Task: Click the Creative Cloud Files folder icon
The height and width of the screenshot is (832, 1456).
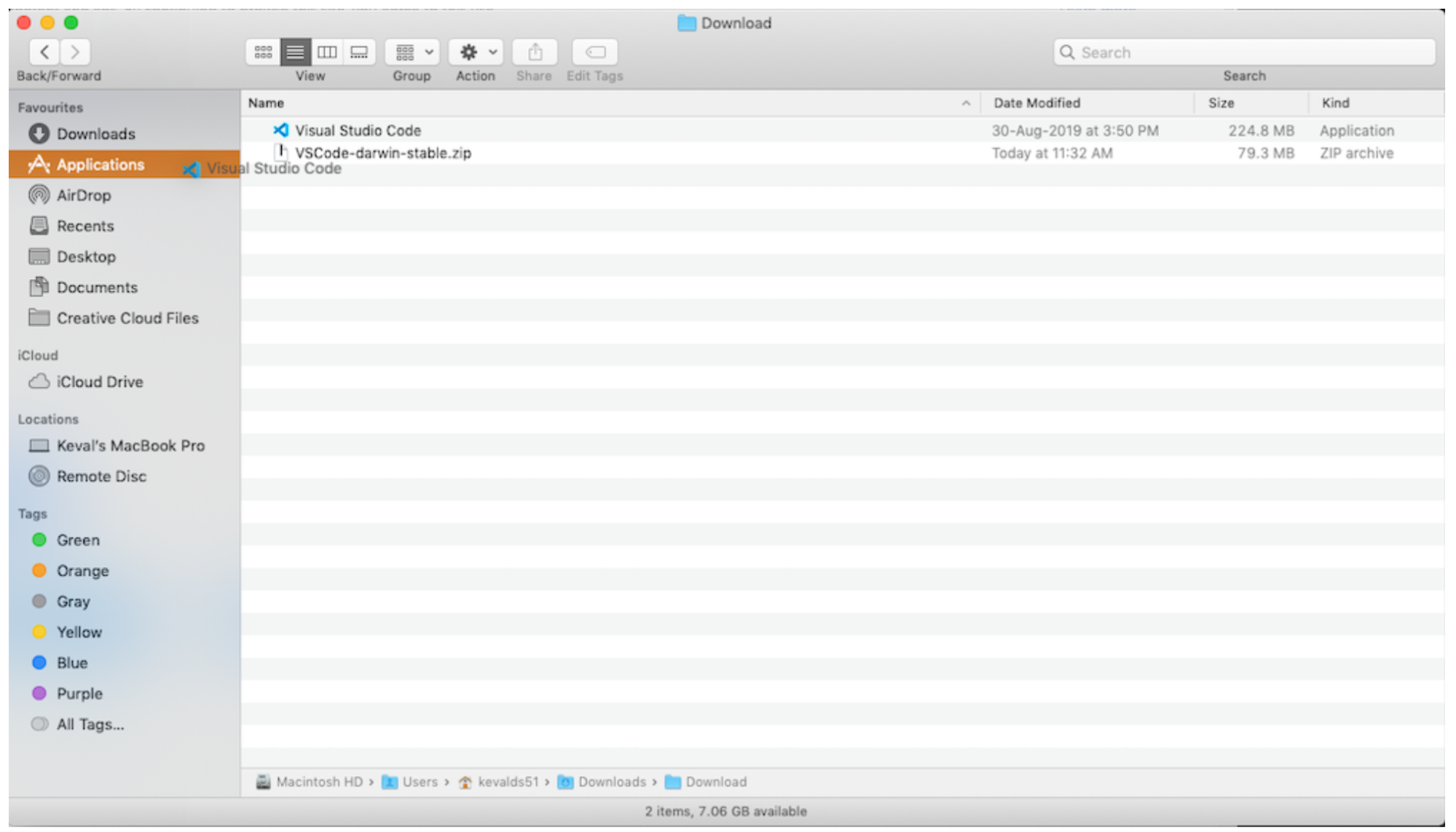Action: click(39, 317)
